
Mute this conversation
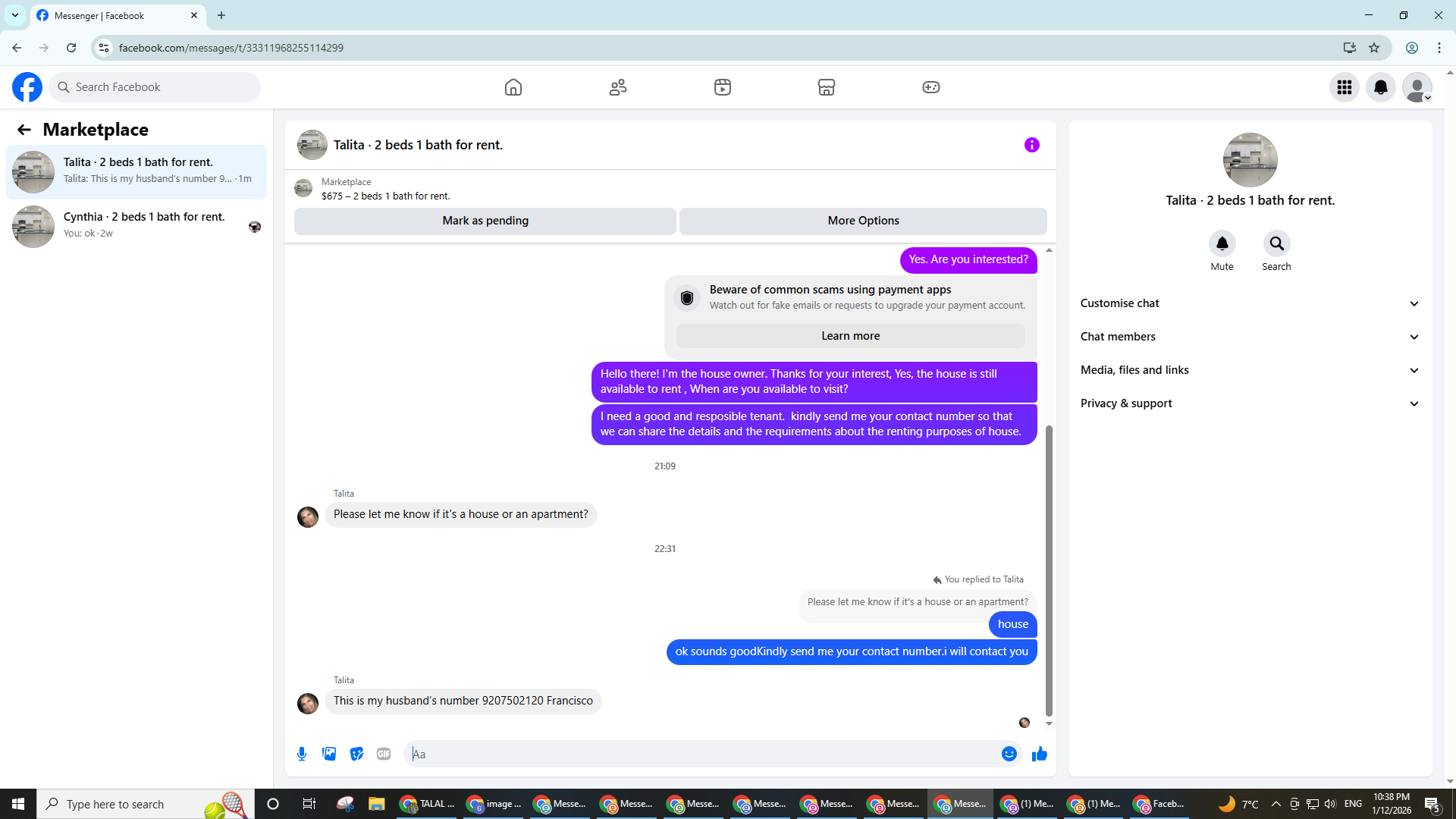(x=1222, y=244)
